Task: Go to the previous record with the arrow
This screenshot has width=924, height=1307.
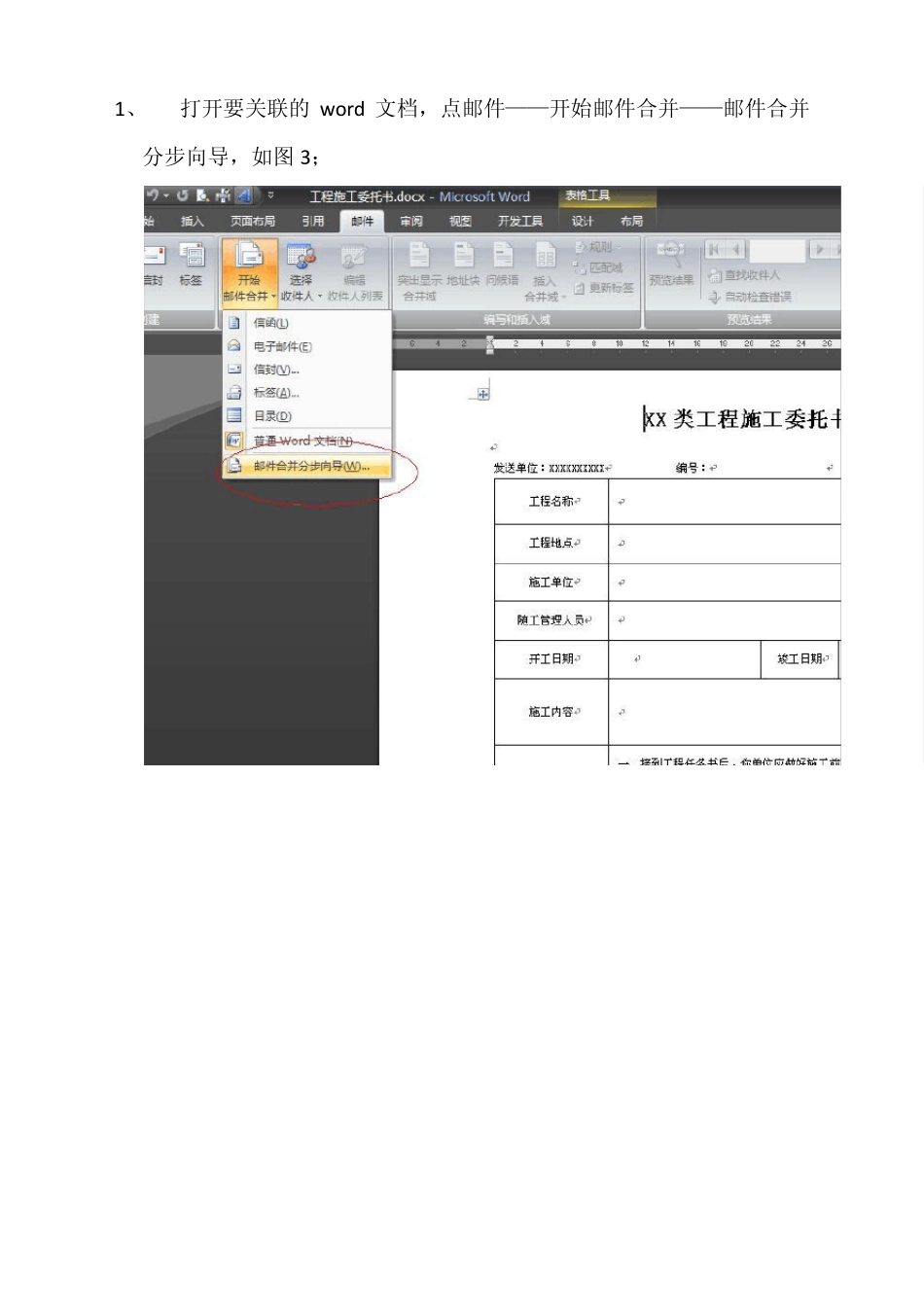Action: pos(735,250)
